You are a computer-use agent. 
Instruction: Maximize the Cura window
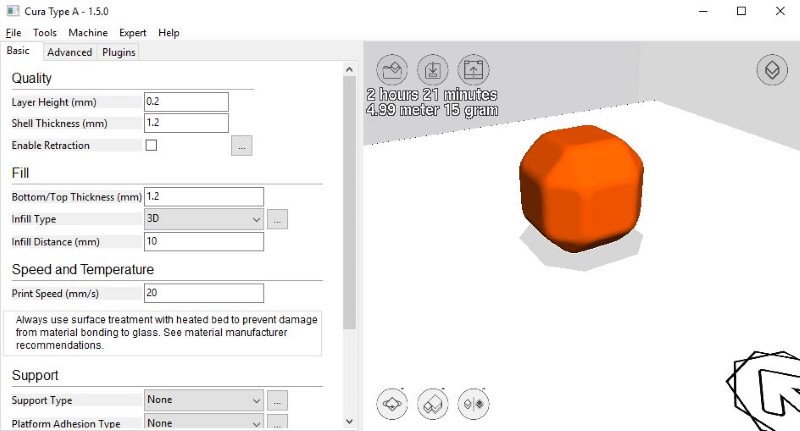tap(741, 11)
